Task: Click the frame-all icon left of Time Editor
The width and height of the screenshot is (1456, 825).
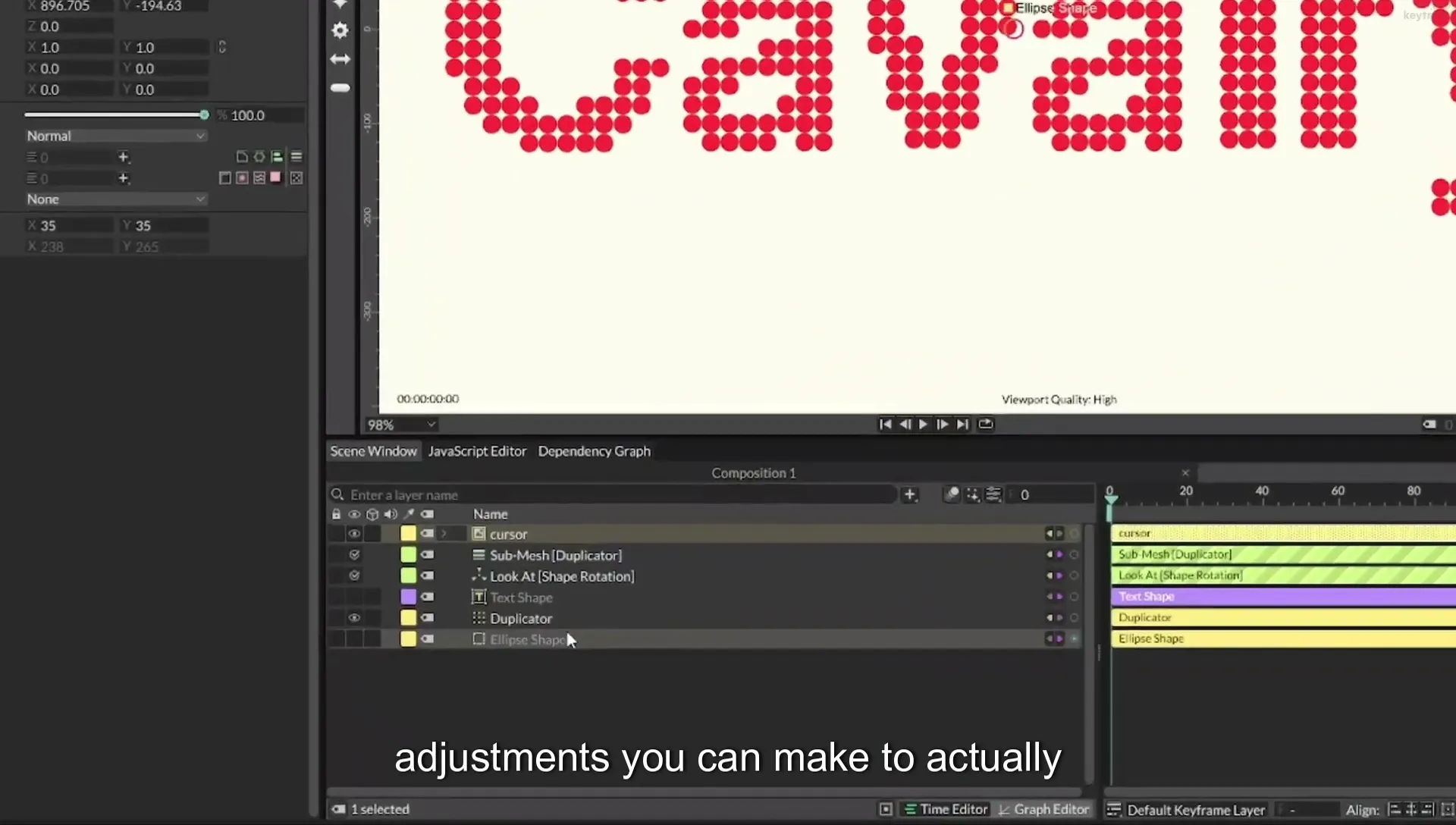Action: [886, 810]
